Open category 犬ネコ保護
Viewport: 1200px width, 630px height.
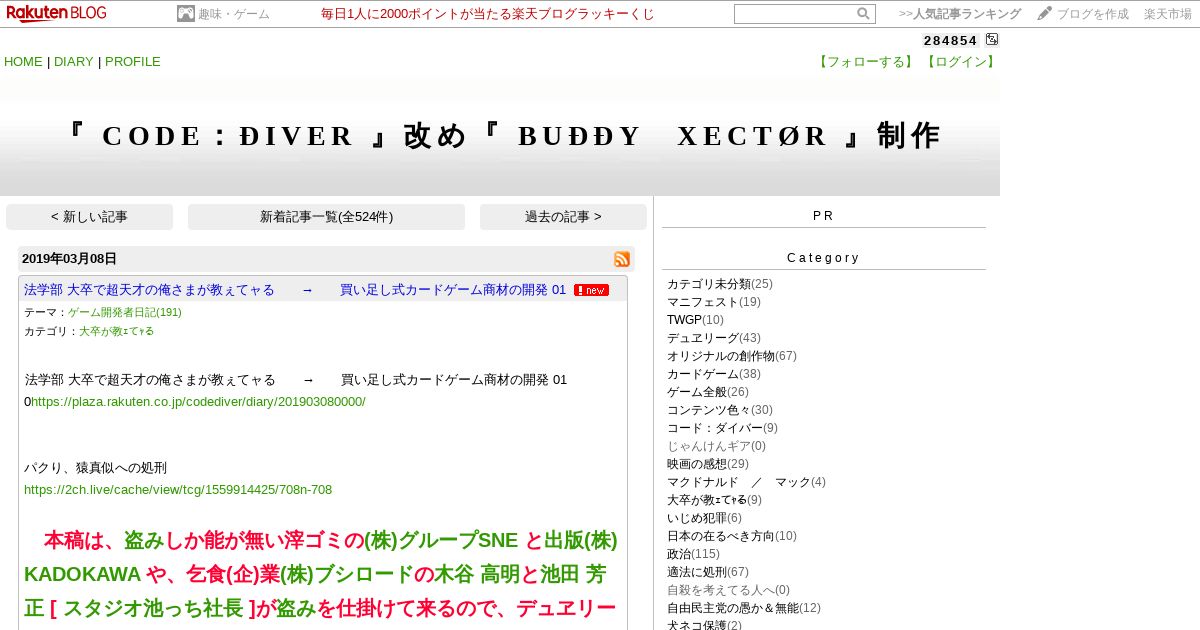pos(697,625)
